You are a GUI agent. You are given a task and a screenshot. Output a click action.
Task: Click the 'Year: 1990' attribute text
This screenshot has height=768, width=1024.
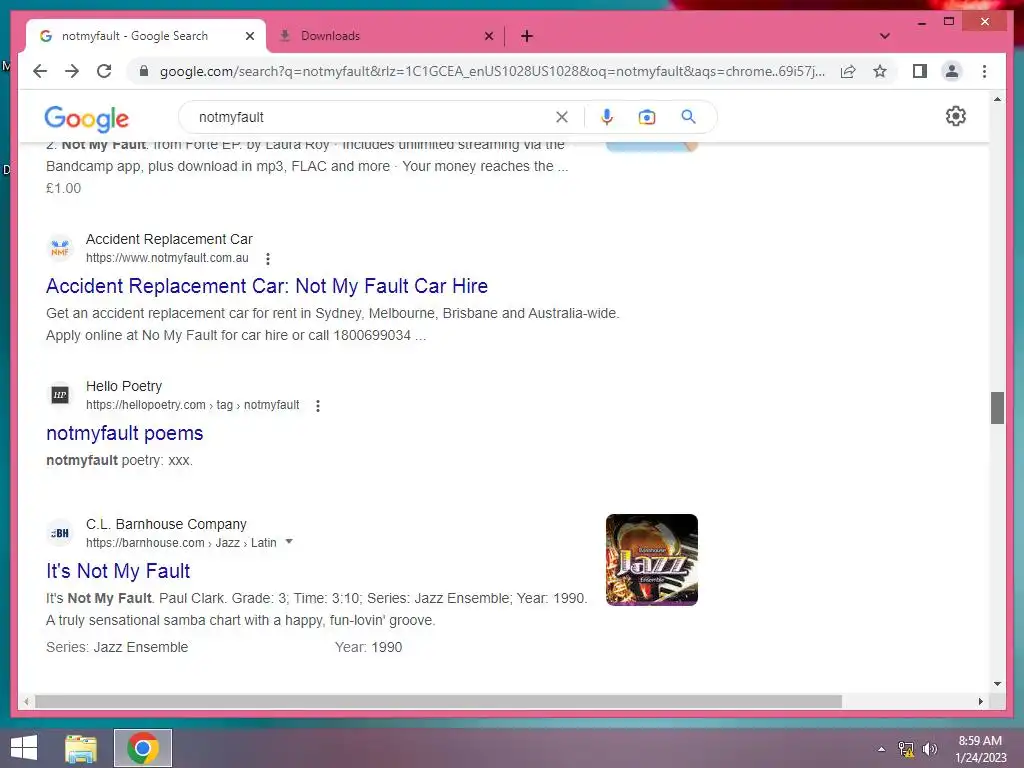pyautogui.click(x=368, y=647)
